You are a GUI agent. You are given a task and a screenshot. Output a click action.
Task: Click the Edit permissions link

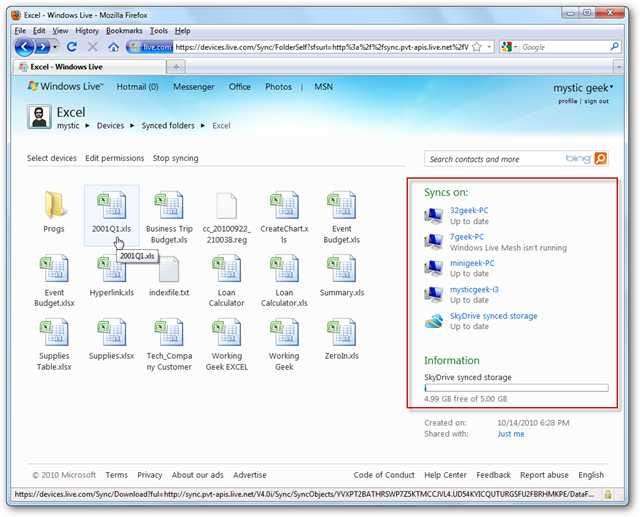[x=114, y=158]
